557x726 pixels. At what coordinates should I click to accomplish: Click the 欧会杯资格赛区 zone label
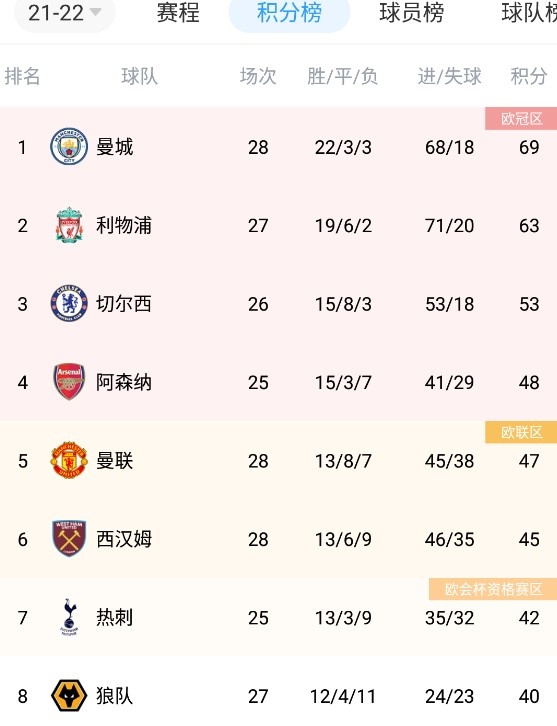493,589
